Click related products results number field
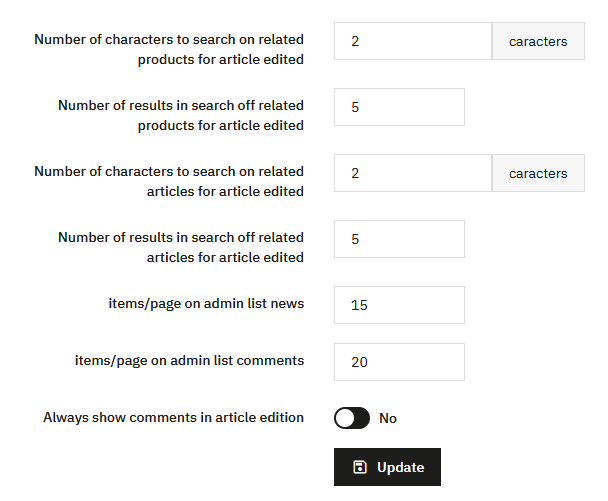608x501 pixels. 399,107
